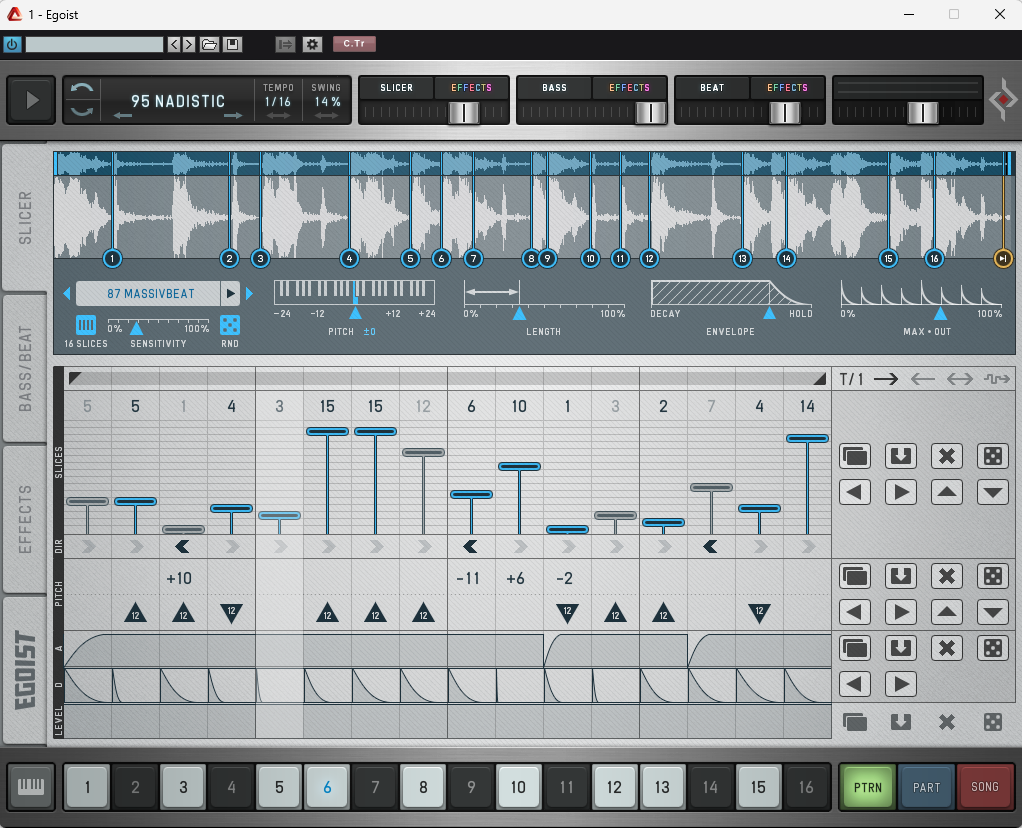Screen dimensions: 1022x828
Task: Shift slices up with arrow button
Action: (946, 492)
